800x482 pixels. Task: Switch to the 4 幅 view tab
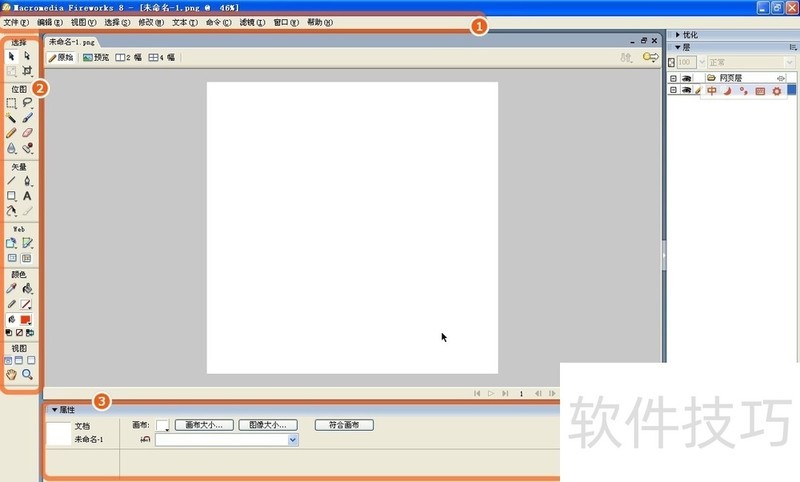(162, 58)
